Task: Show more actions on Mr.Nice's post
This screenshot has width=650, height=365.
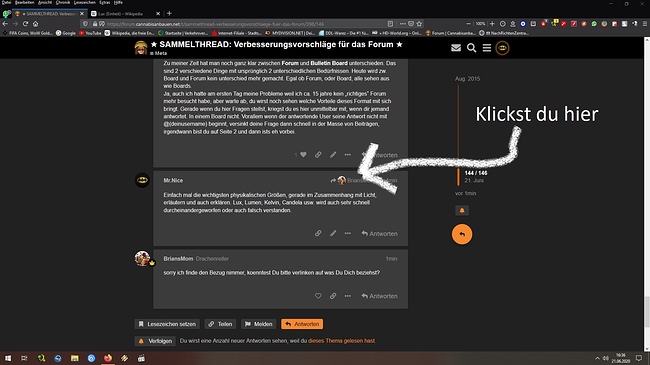Action: (x=347, y=234)
